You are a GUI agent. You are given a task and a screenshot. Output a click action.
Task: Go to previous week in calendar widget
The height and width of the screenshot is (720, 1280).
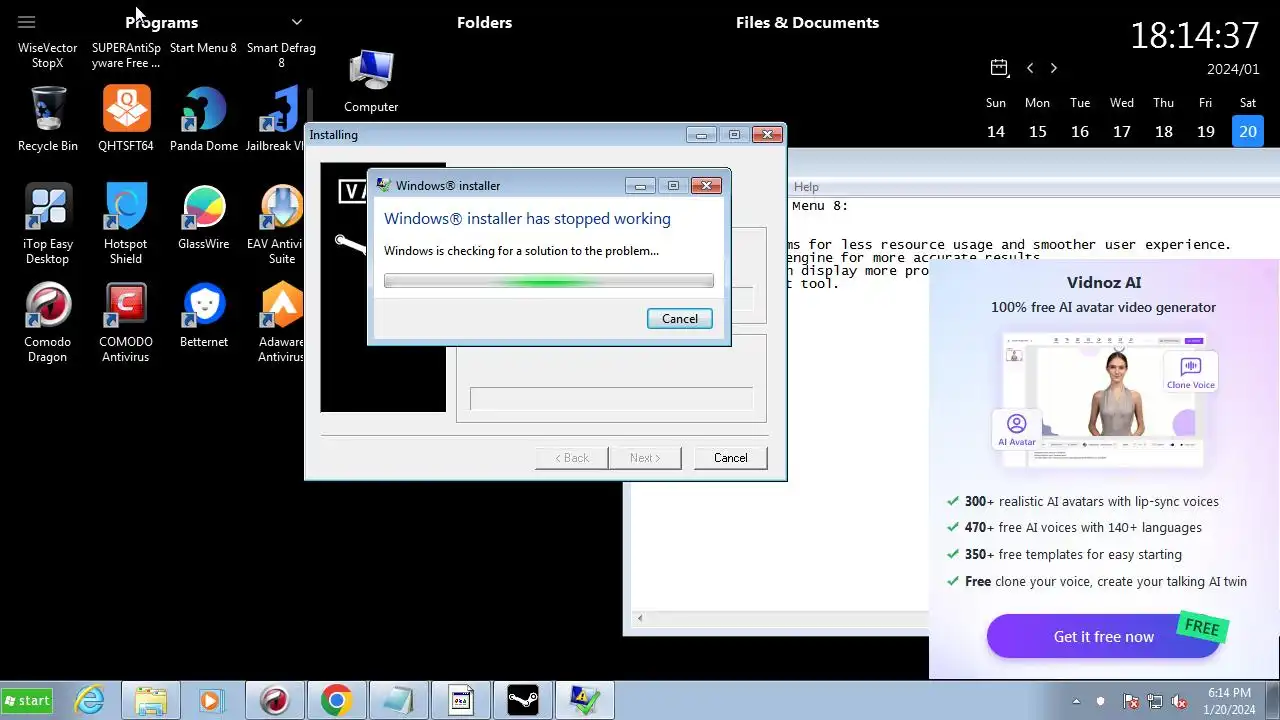coord(1030,68)
